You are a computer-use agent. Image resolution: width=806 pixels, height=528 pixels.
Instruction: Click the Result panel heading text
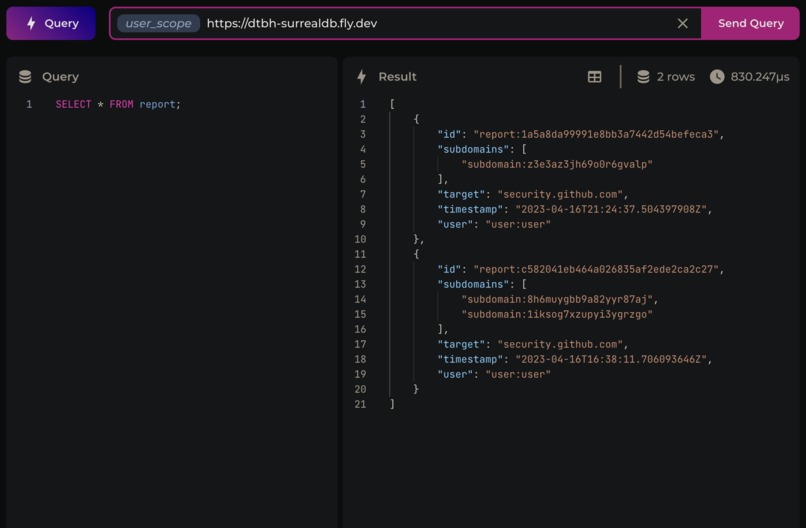(x=397, y=77)
